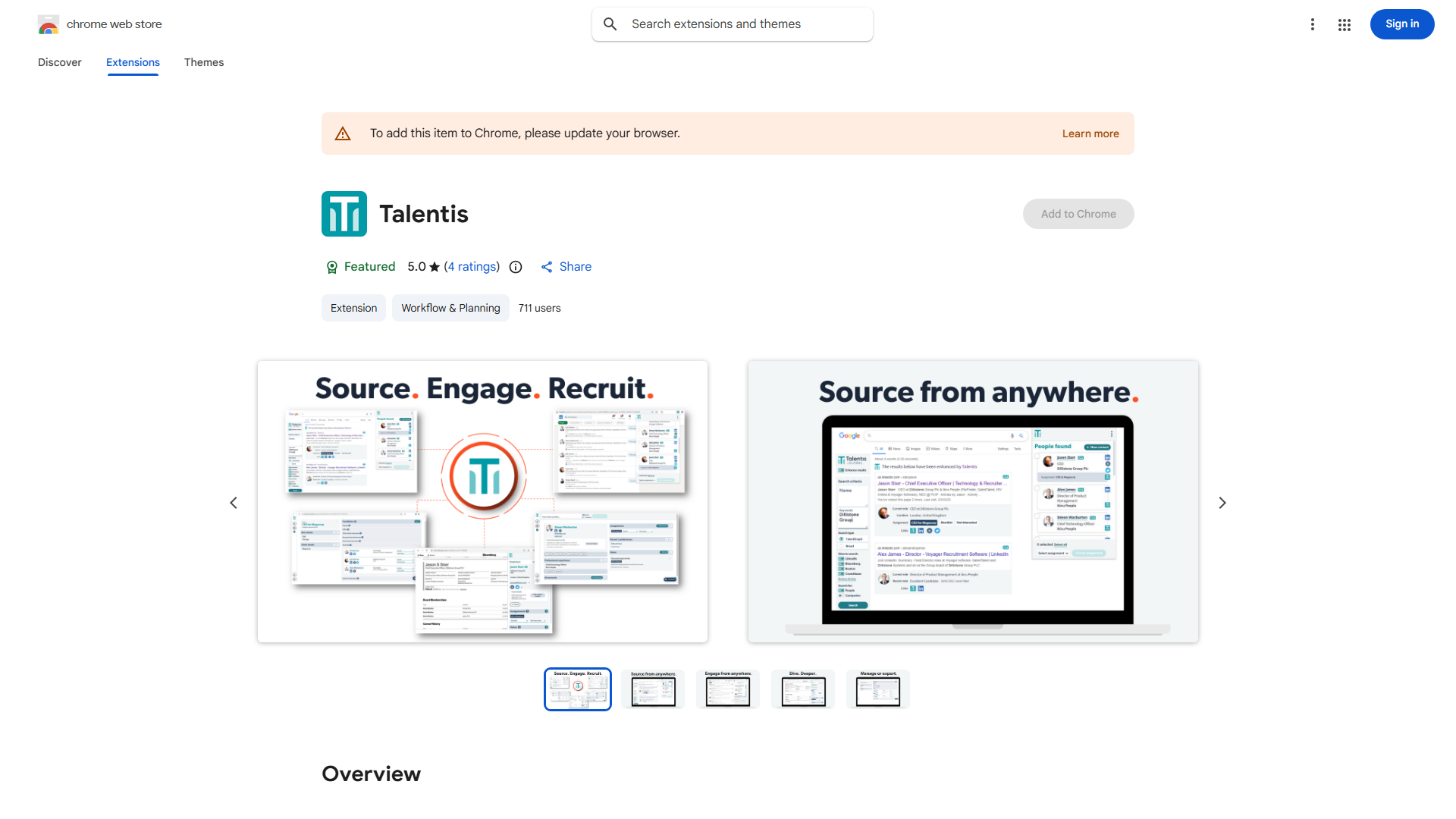Open the Discover tab
Screen dimensions: 1456x819
tap(59, 62)
